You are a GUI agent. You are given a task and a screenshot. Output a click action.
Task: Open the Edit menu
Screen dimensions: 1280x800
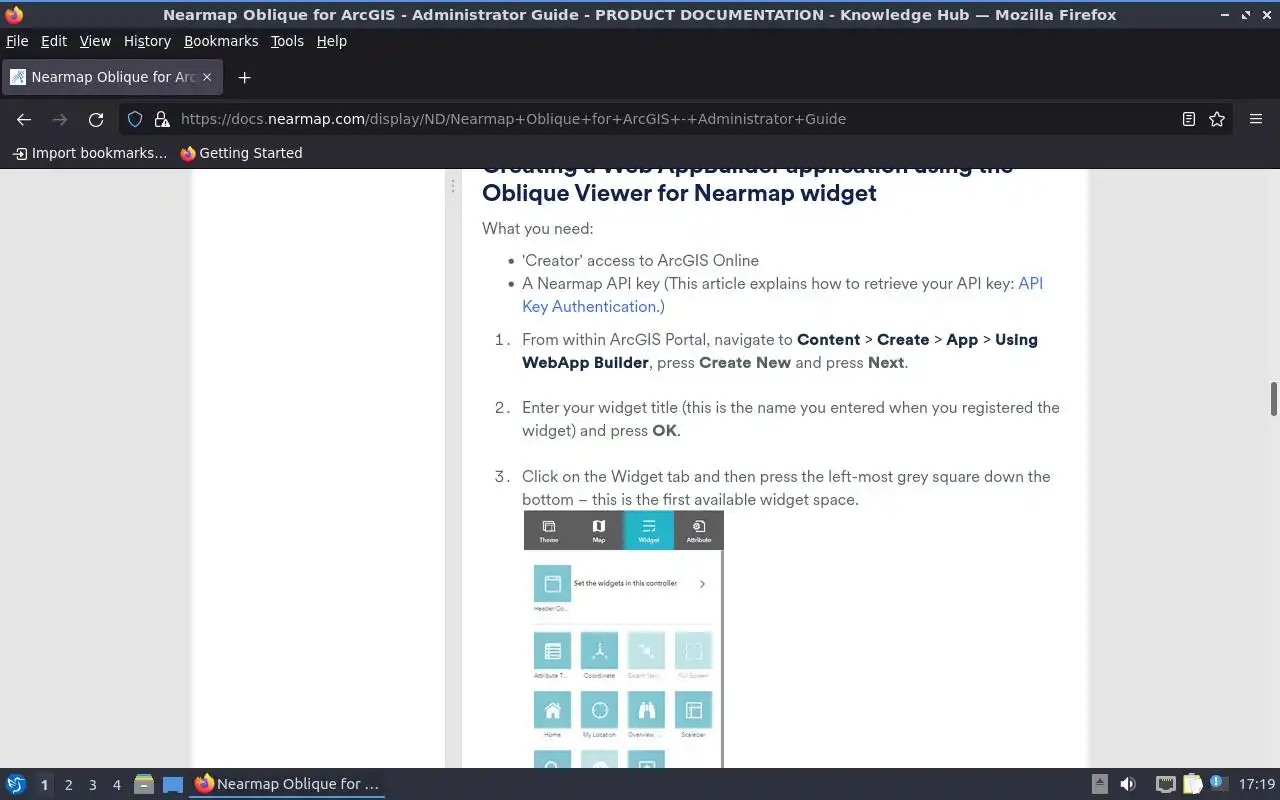tap(54, 41)
